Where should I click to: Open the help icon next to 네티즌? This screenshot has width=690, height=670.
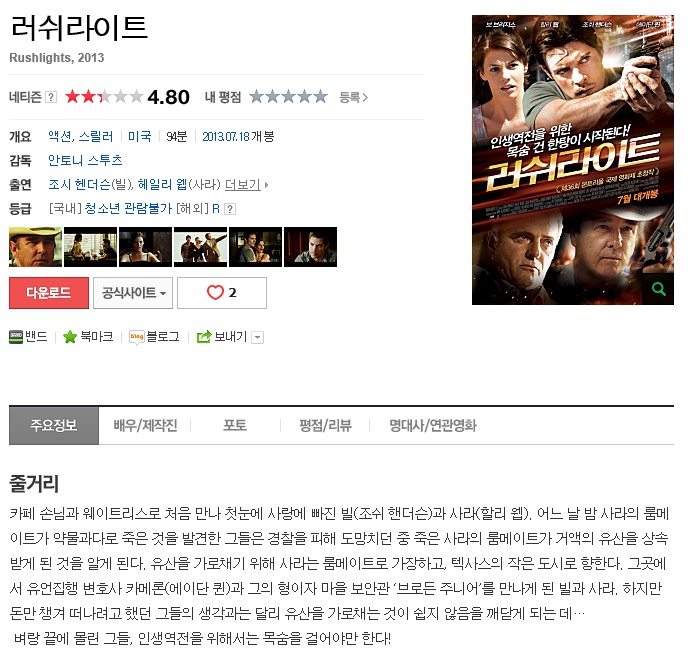[51, 97]
